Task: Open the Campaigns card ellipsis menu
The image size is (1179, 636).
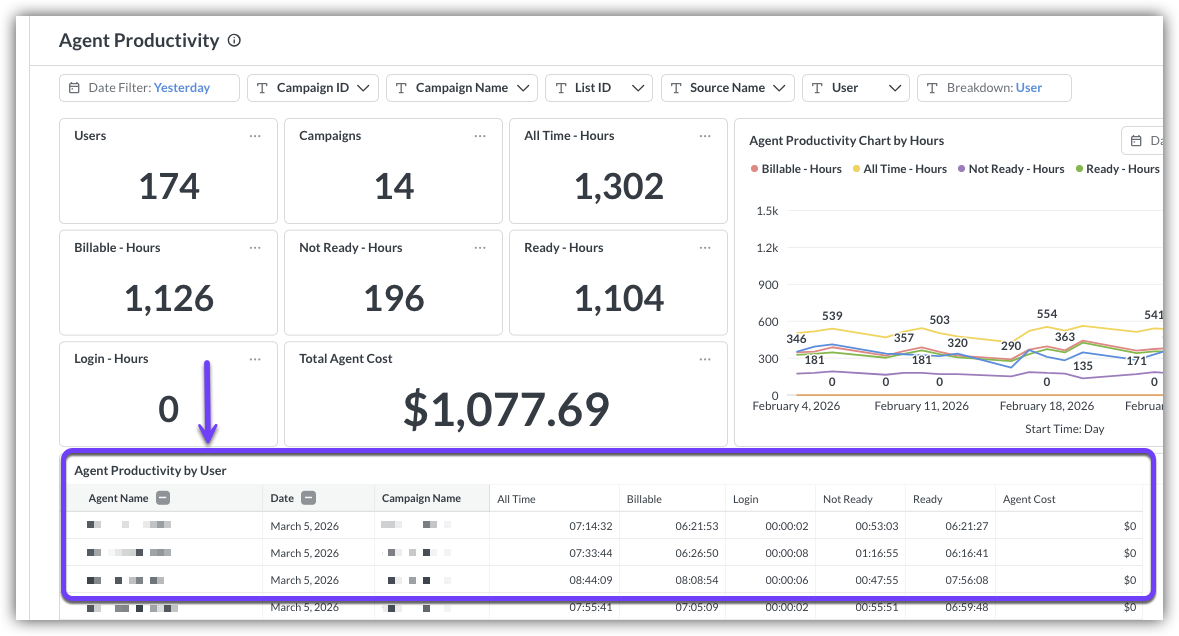Action: click(x=481, y=136)
